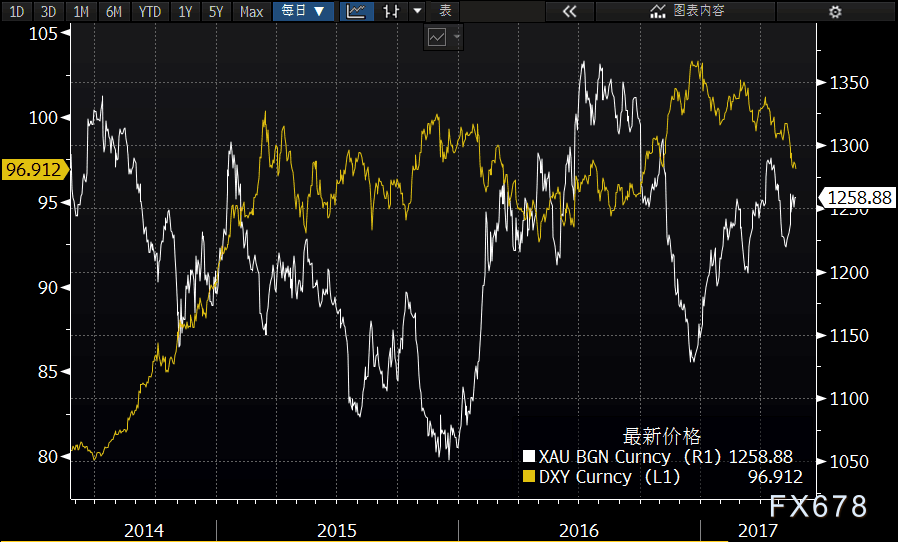The width and height of the screenshot is (898, 542).
Task: Click the small chart annotation icon
Action: [437, 38]
